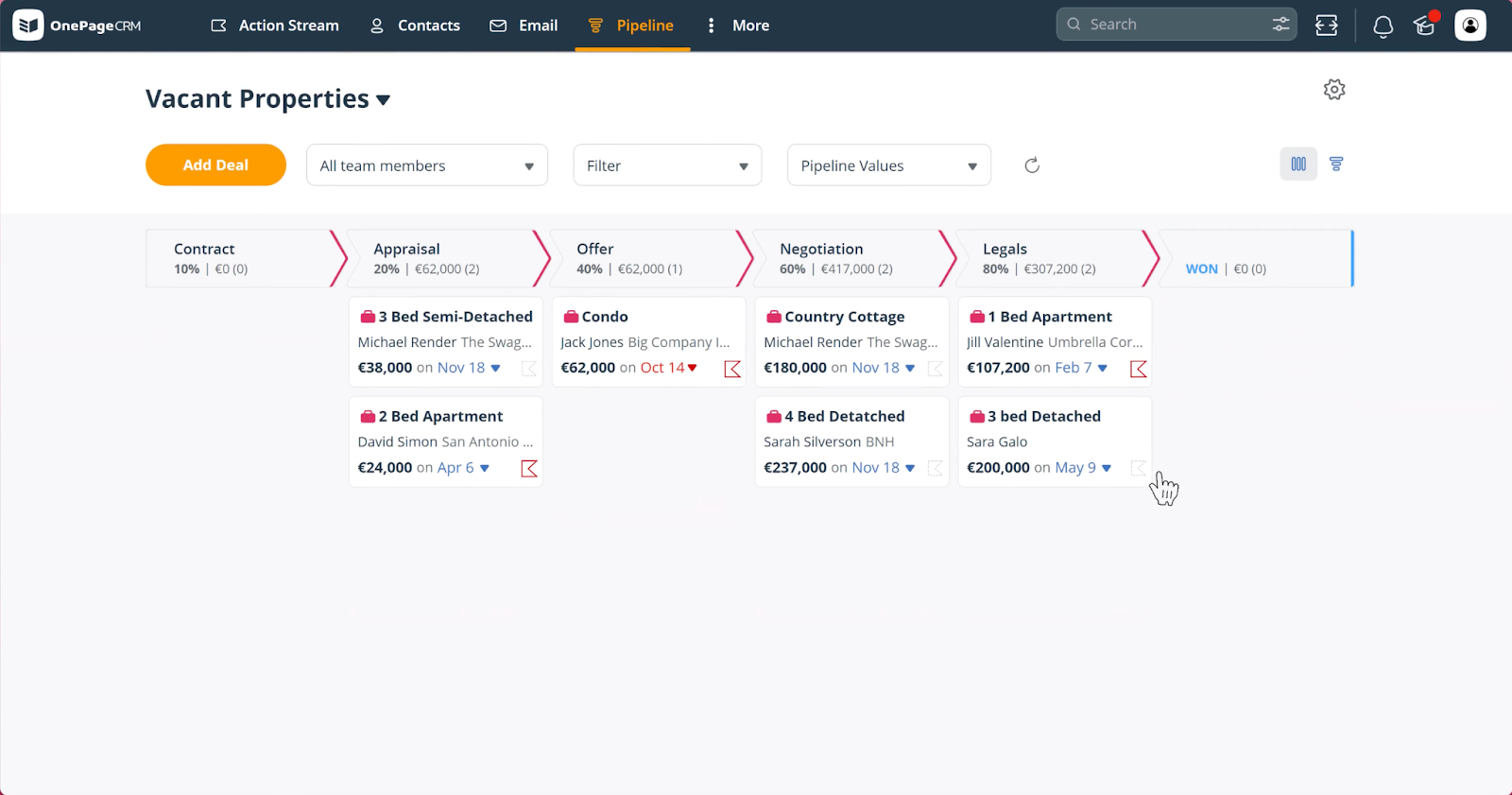Open the user profile avatar
This screenshot has height=795, width=1512.
[1470, 26]
